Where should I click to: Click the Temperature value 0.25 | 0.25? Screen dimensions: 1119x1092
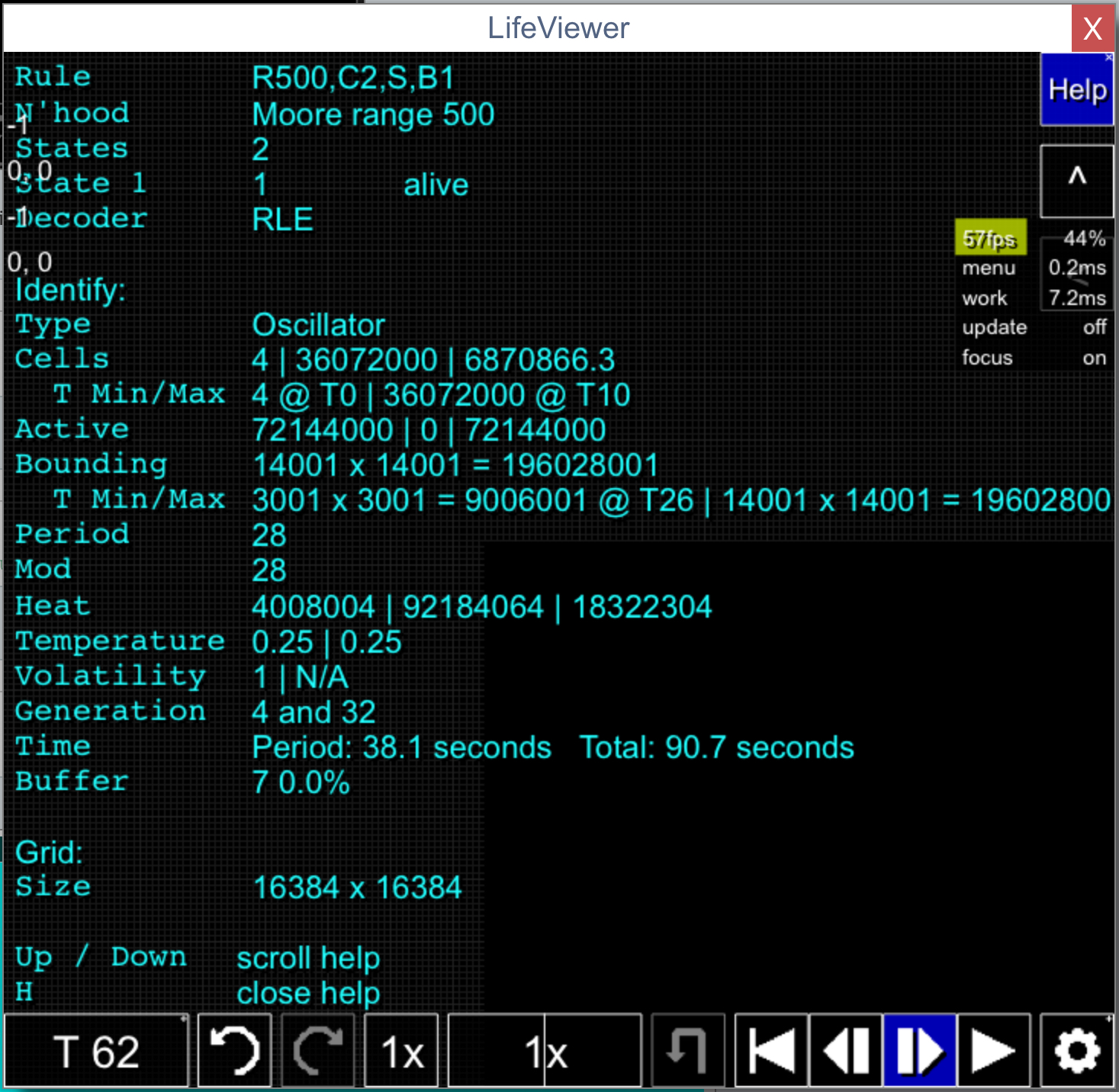[326, 642]
